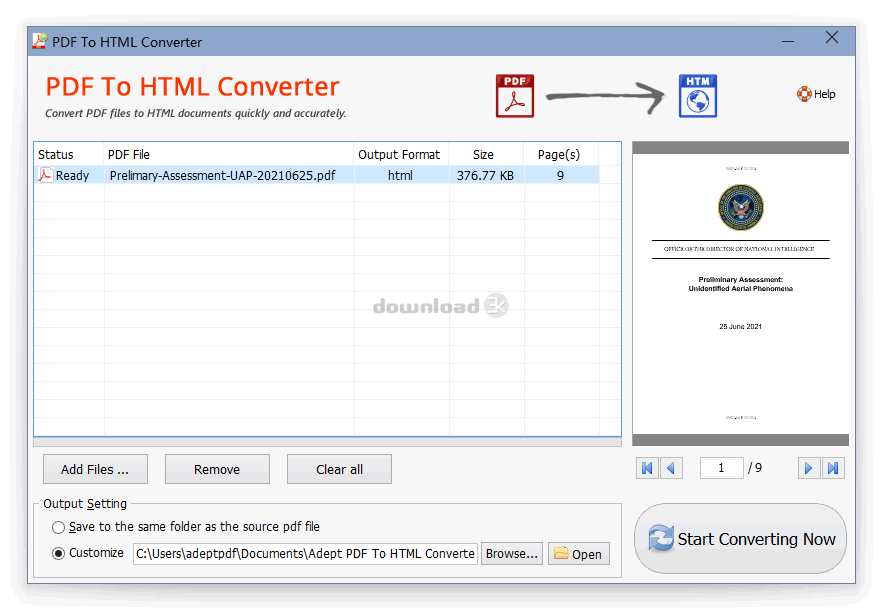The width and height of the screenshot is (882, 610).
Task: Click the Browse... button
Action: (x=512, y=554)
